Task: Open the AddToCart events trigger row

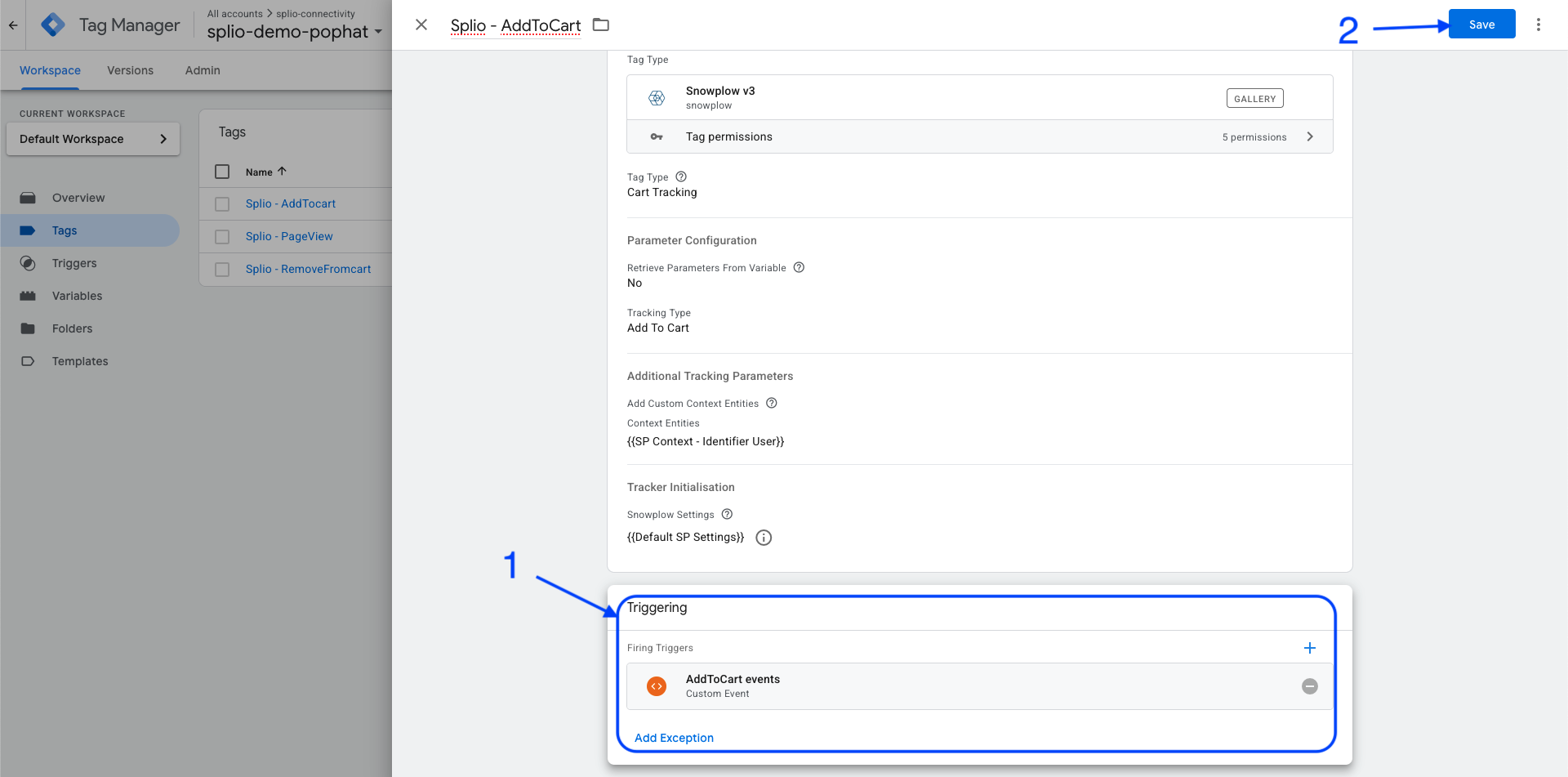Action: coord(980,686)
